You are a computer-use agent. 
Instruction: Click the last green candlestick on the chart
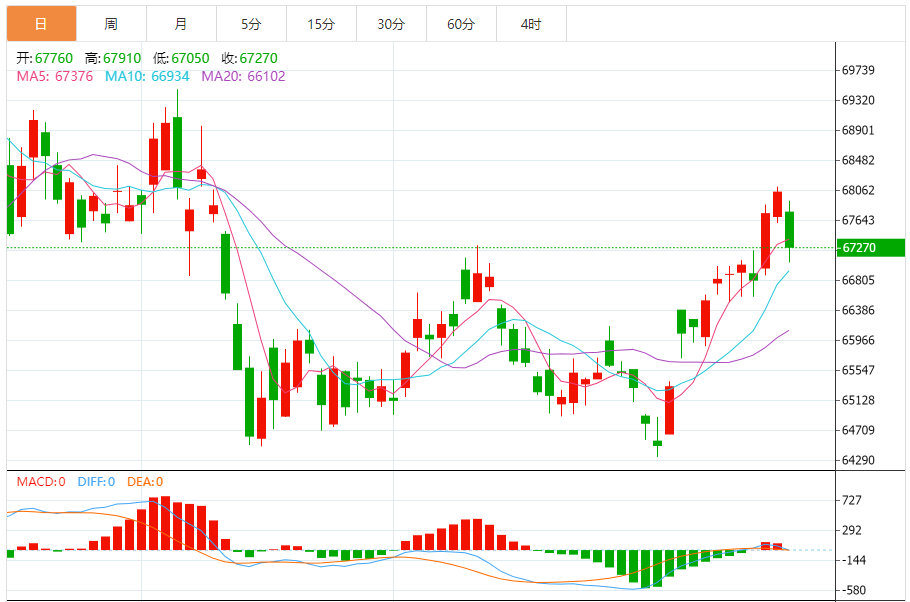(x=789, y=230)
